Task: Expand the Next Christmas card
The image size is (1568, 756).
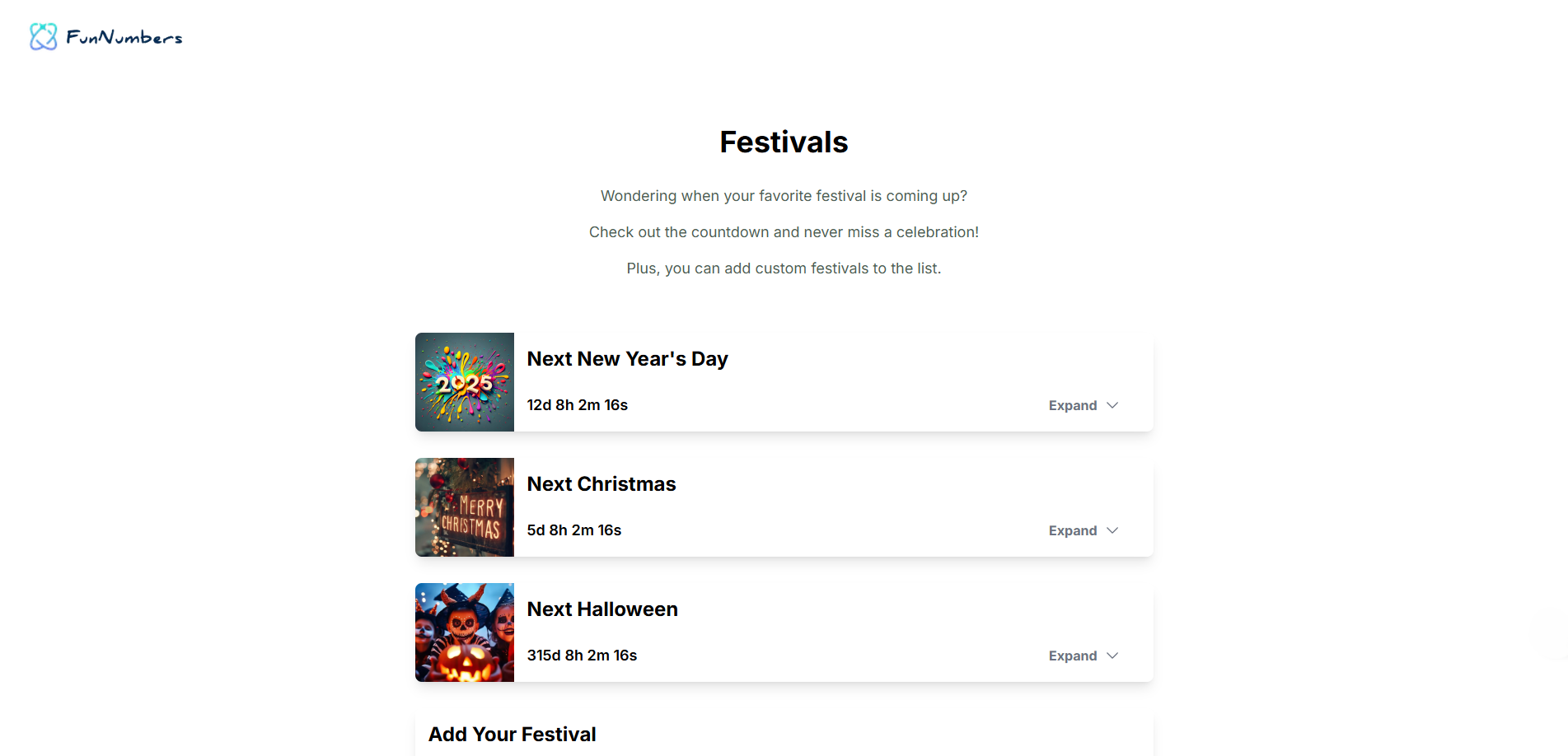Action: pos(1083,530)
